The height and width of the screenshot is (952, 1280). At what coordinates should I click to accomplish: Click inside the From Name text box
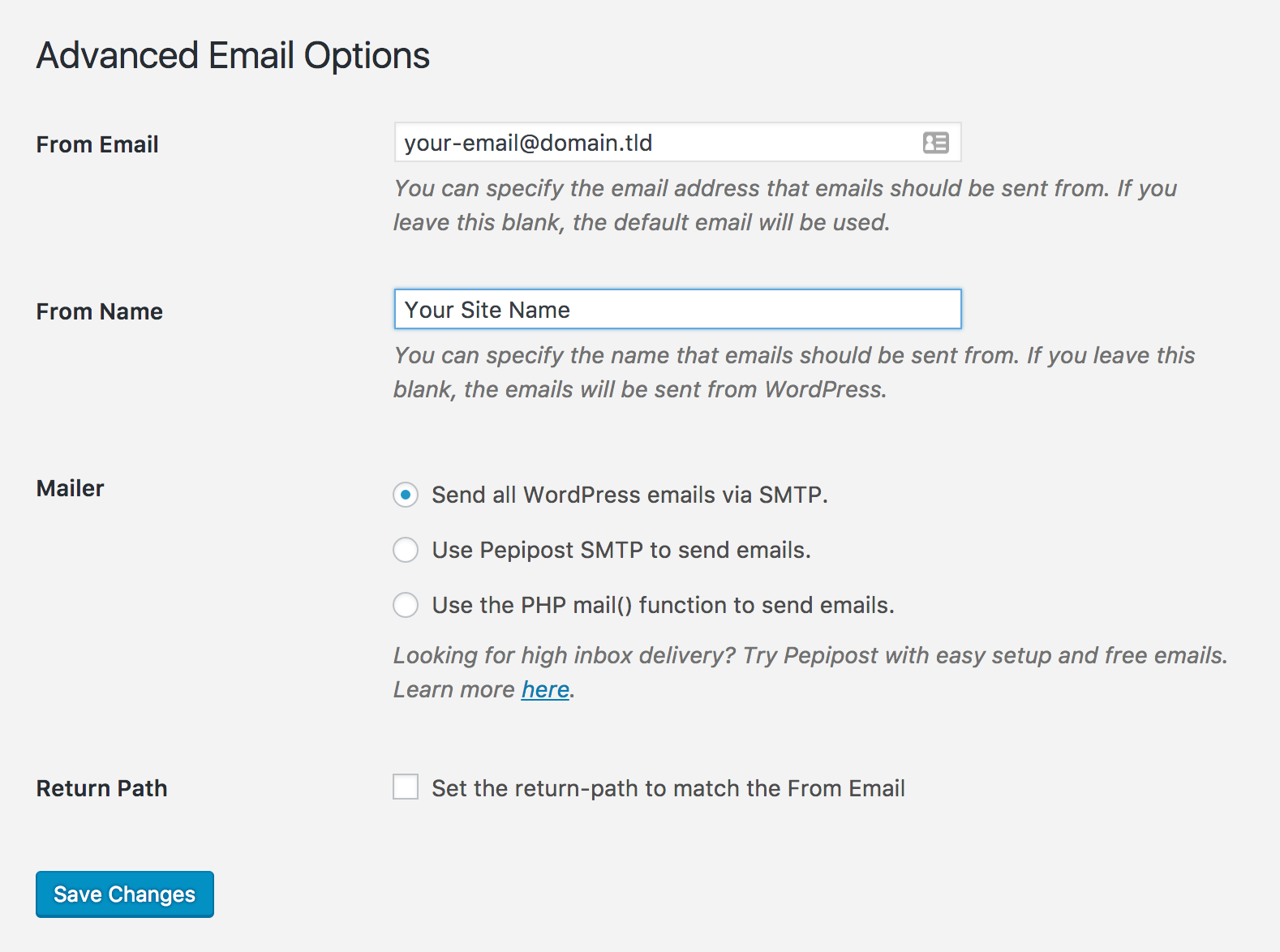point(677,310)
